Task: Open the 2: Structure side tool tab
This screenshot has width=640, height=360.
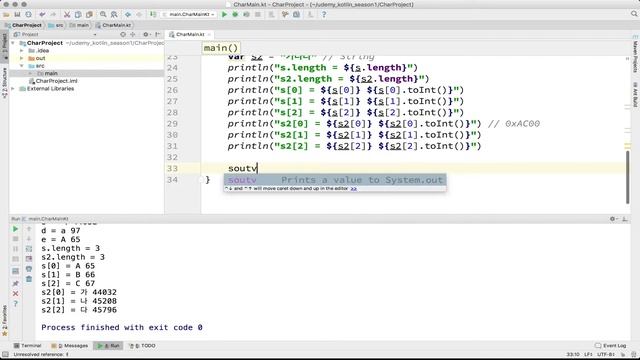Action: pos(4,83)
